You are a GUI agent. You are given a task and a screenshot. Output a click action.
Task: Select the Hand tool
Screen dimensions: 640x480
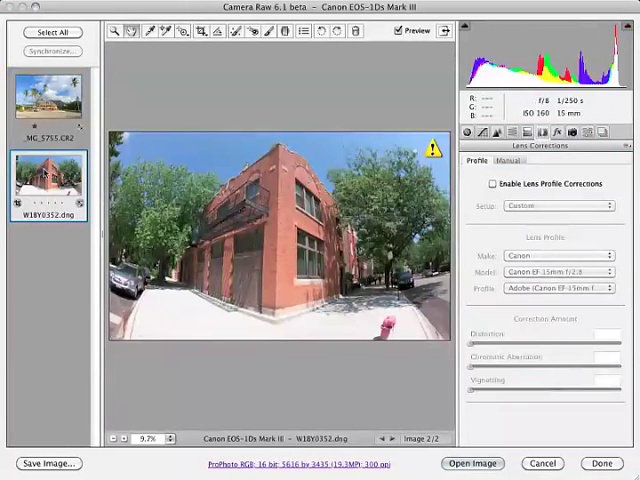pyautogui.click(x=131, y=32)
